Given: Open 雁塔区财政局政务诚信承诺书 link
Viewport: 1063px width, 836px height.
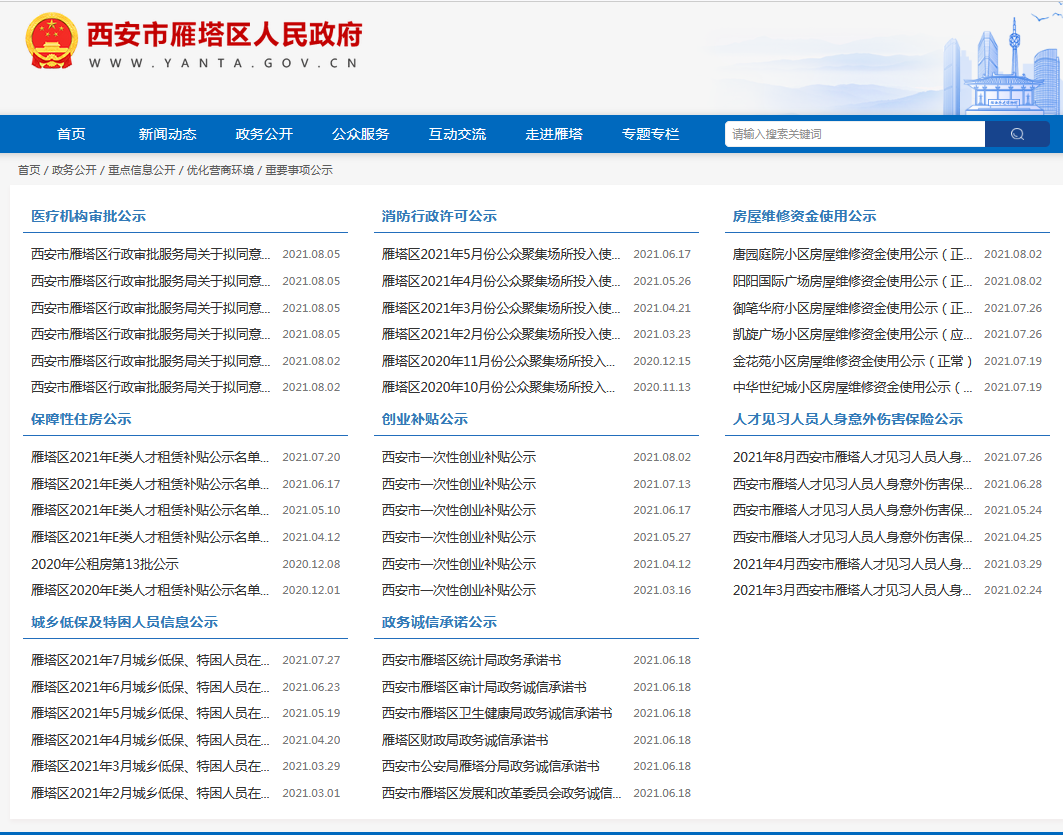Looking at the screenshot, I should point(465,740).
